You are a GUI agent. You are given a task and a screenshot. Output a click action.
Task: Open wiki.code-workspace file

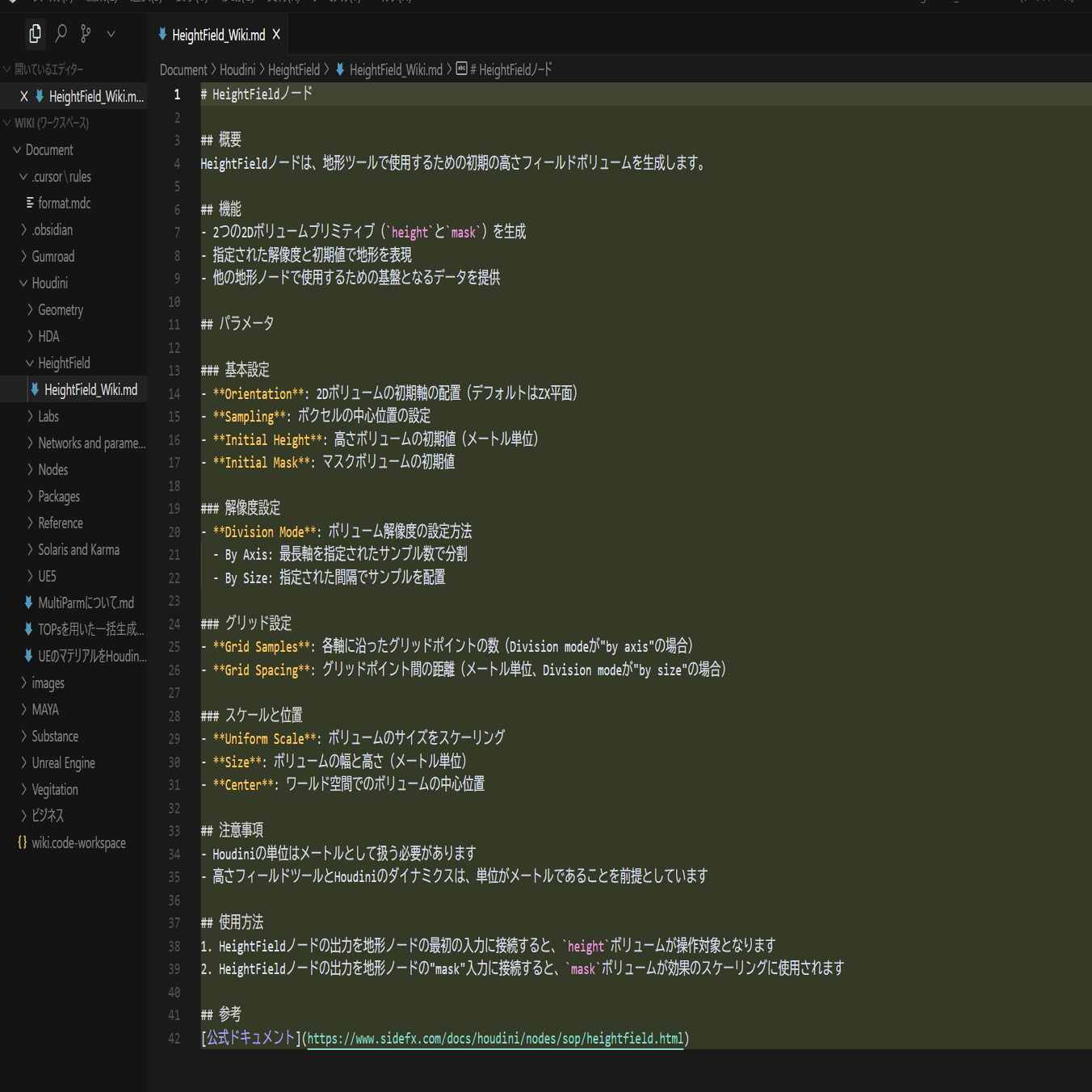(x=78, y=843)
